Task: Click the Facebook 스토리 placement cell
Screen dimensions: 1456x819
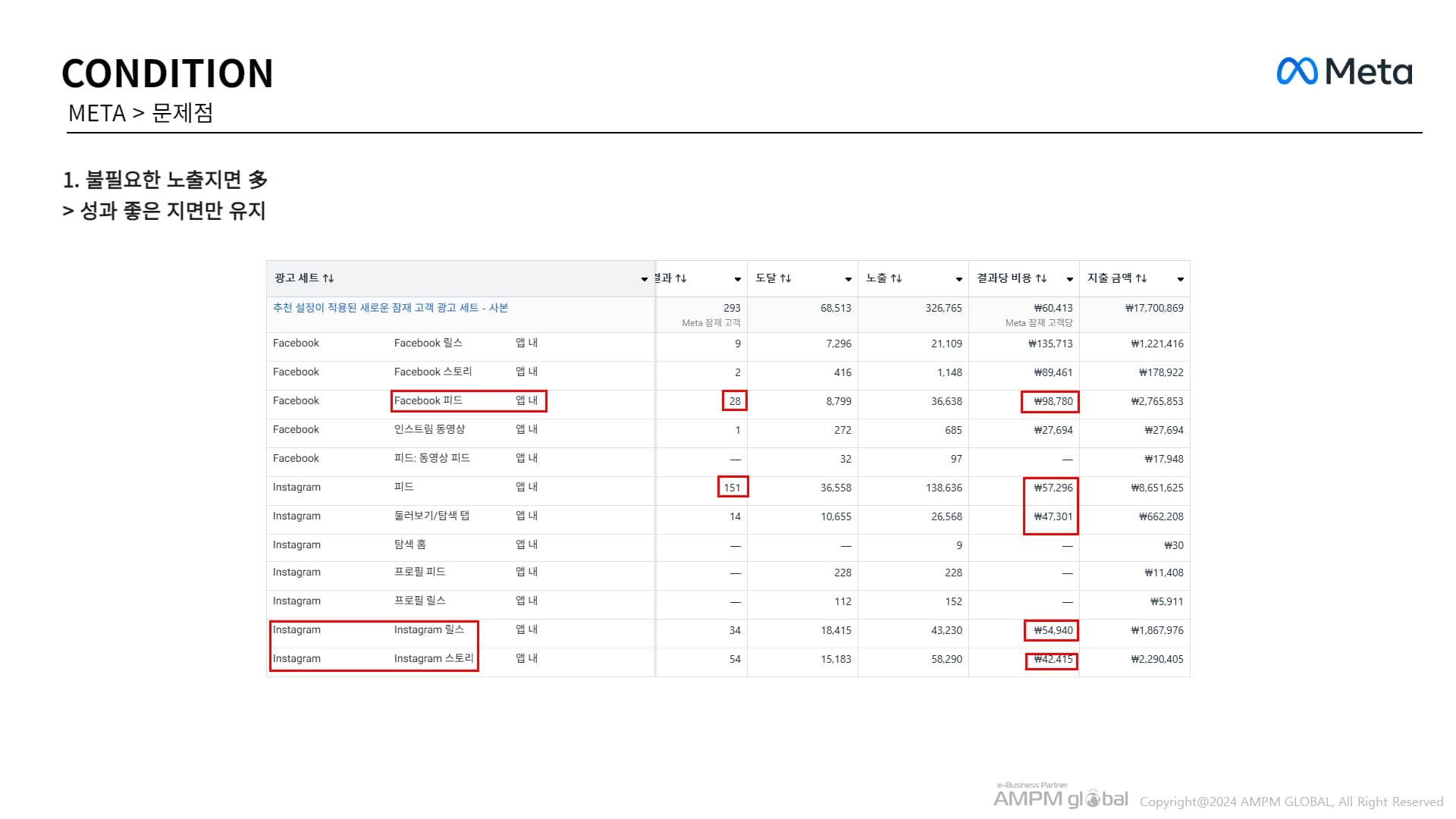Action: [x=433, y=372]
